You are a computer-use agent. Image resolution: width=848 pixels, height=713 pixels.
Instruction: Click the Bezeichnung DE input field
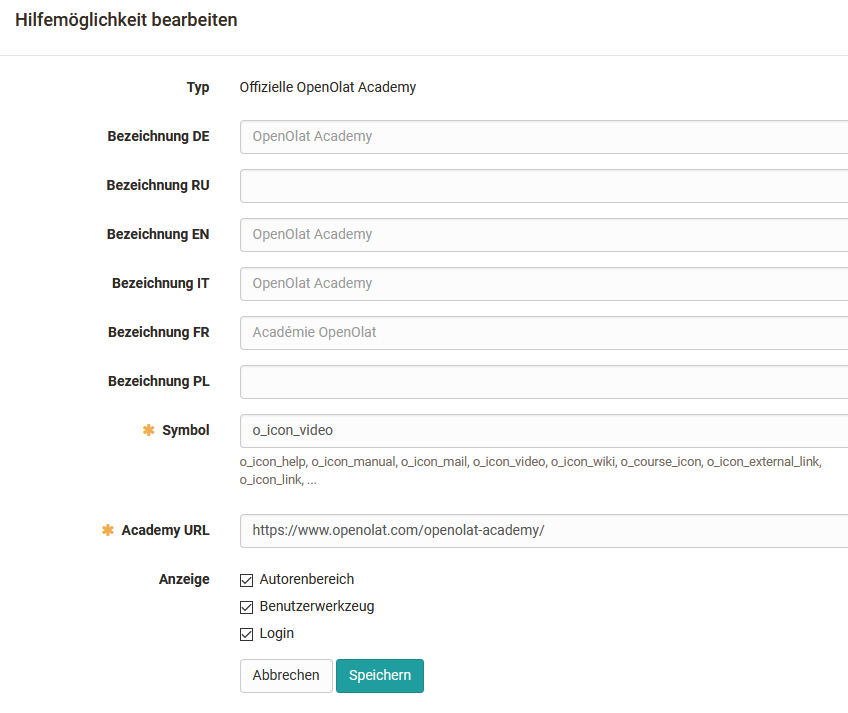click(x=543, y=137)
